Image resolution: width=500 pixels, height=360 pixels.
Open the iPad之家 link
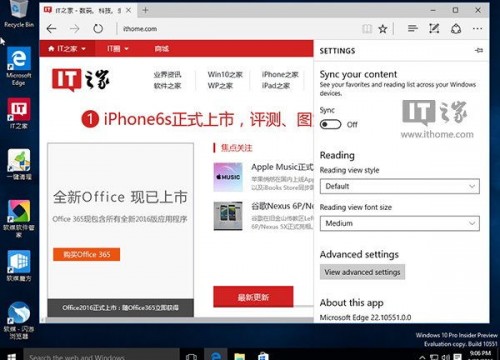276,86
